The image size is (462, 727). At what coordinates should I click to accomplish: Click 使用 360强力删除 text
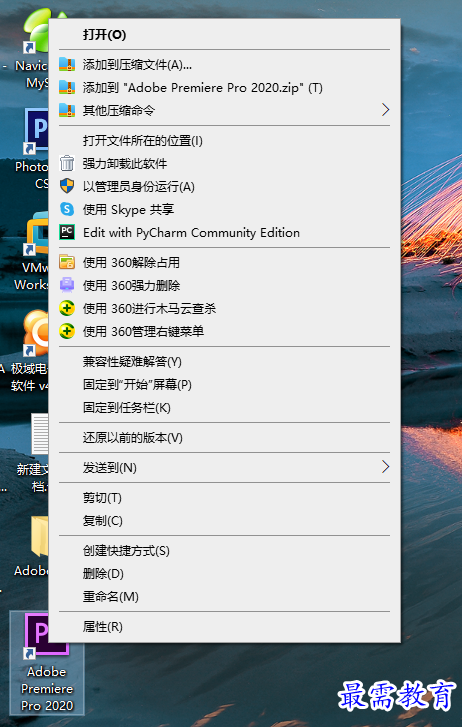(131, 285)
